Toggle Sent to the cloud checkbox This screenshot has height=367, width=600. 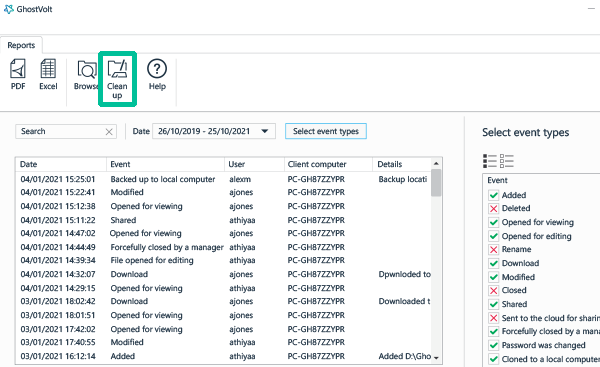point(493,318)
